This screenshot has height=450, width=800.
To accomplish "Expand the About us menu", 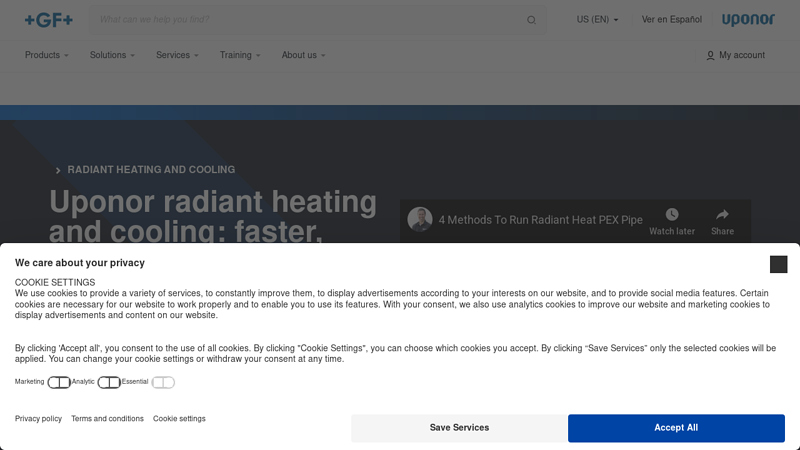I will click(x=304, y=55).
